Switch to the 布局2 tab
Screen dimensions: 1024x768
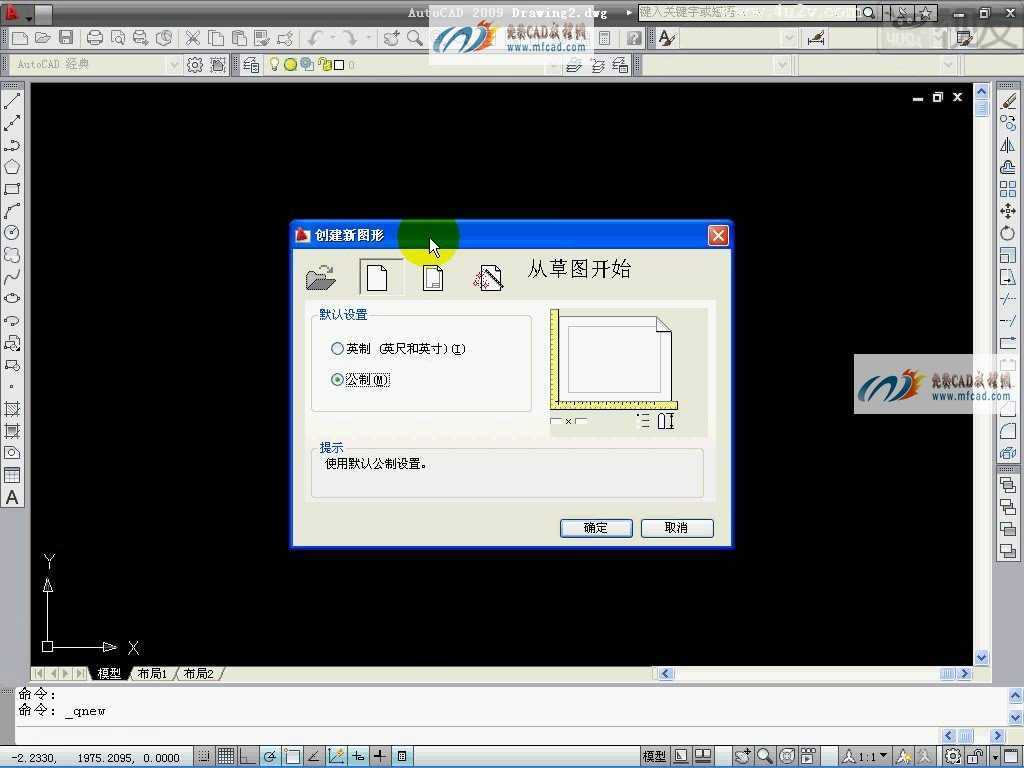point(199,673)
